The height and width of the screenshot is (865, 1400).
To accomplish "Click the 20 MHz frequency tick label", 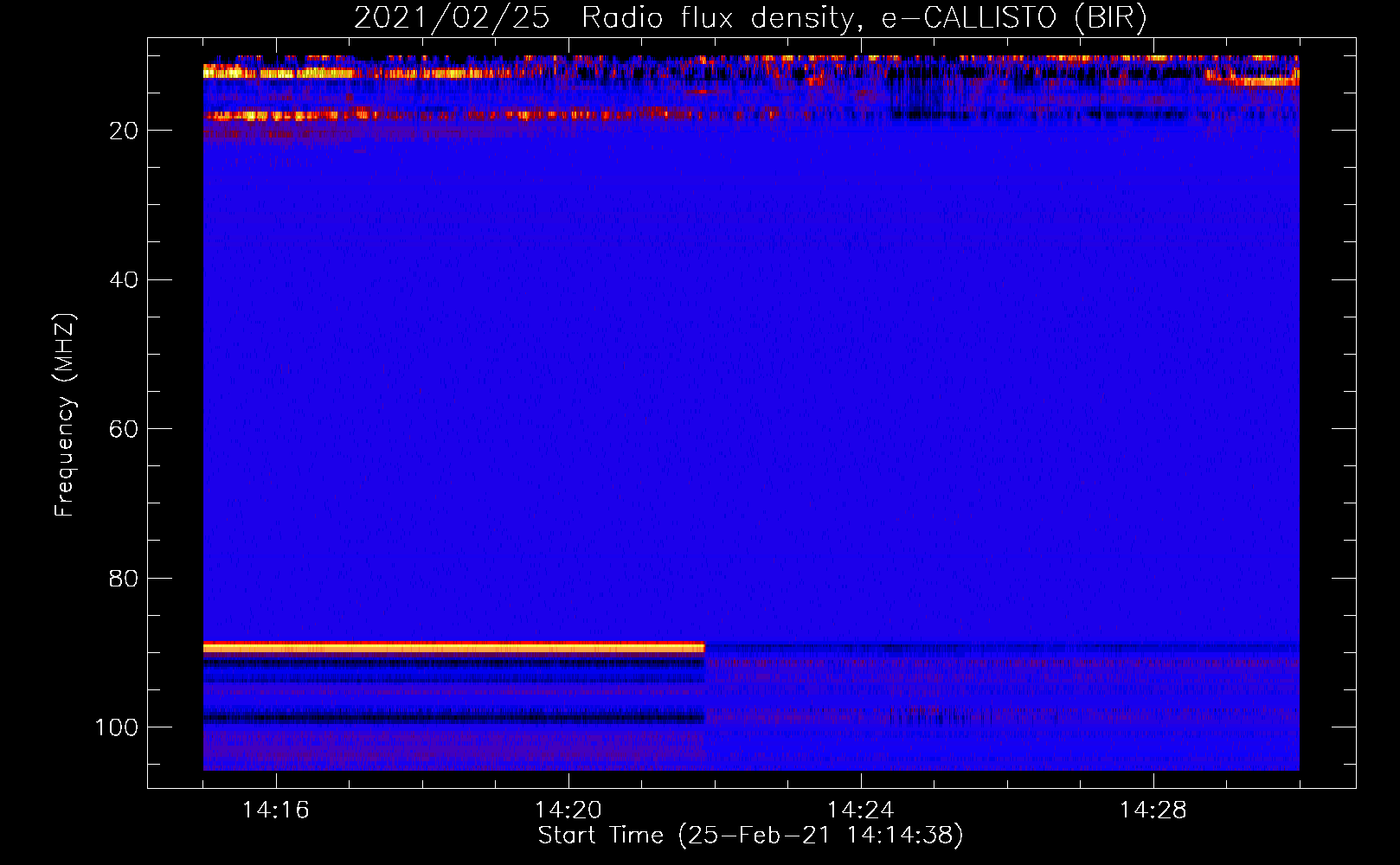I will point(124,131).
